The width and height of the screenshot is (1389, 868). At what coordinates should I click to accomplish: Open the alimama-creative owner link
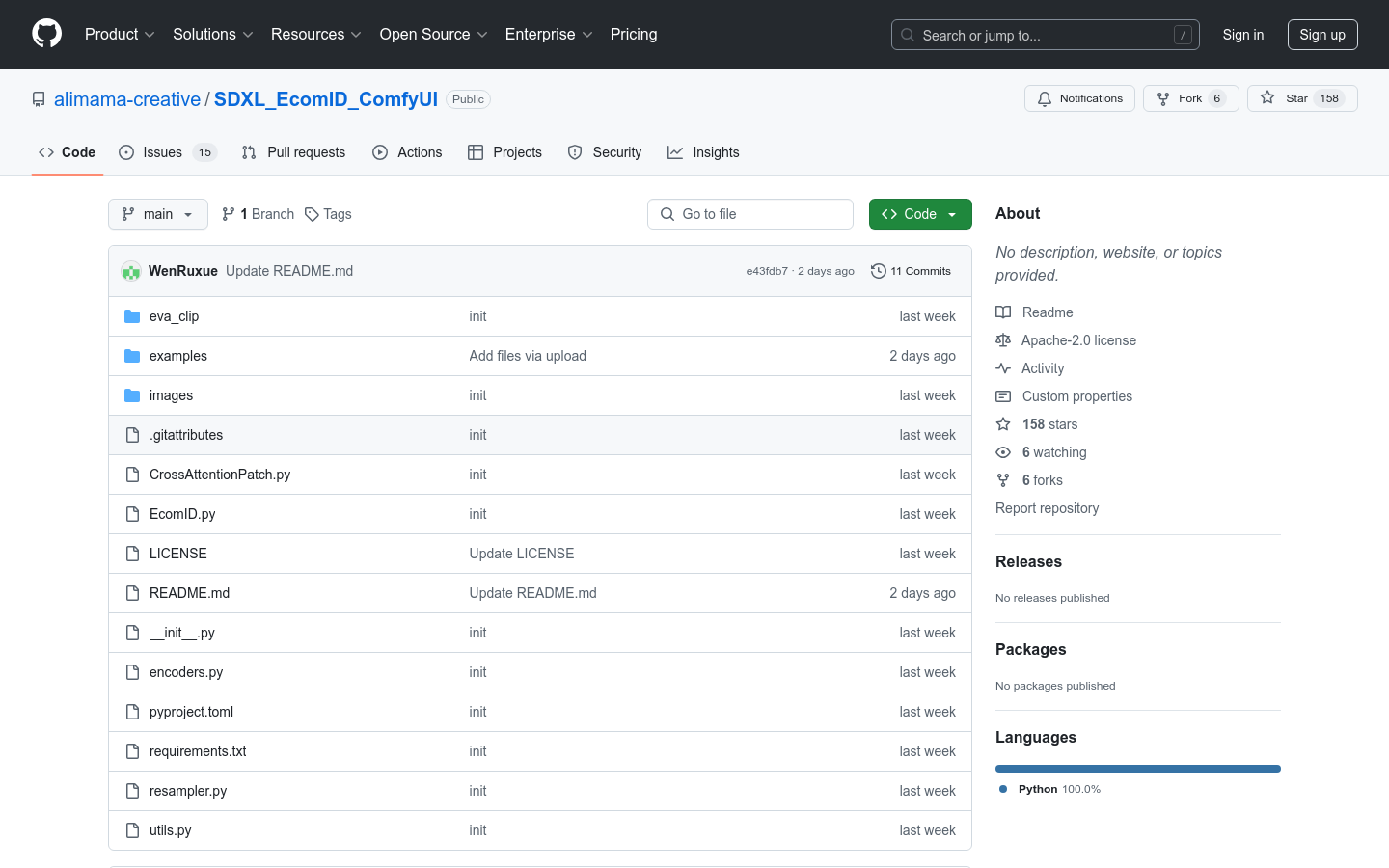click(127, 99)
